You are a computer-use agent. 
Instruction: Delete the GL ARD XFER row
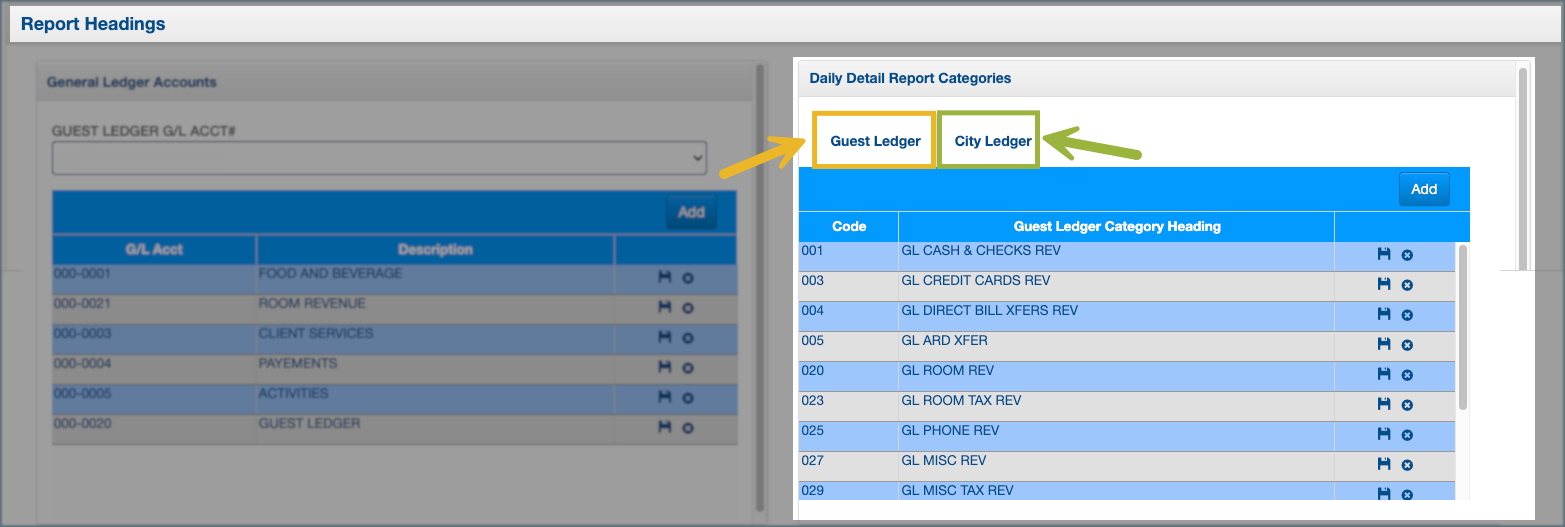pyautogui.click(x=1407, y=346)
